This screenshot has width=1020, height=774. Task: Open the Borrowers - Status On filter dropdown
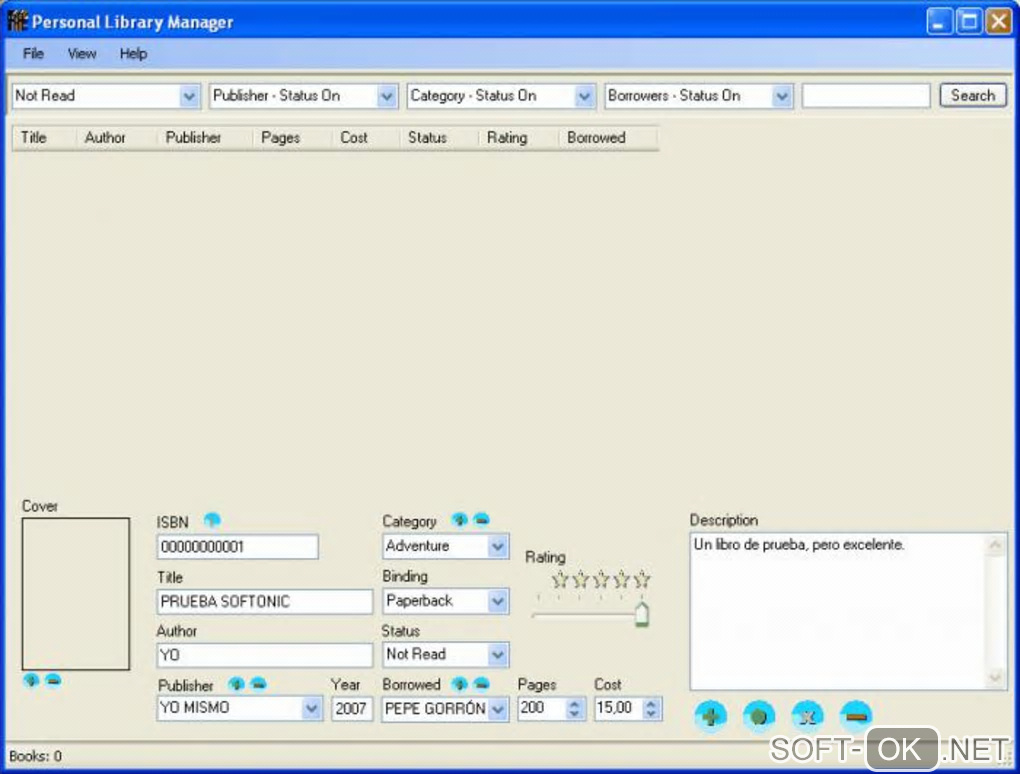tap(782, 96)
